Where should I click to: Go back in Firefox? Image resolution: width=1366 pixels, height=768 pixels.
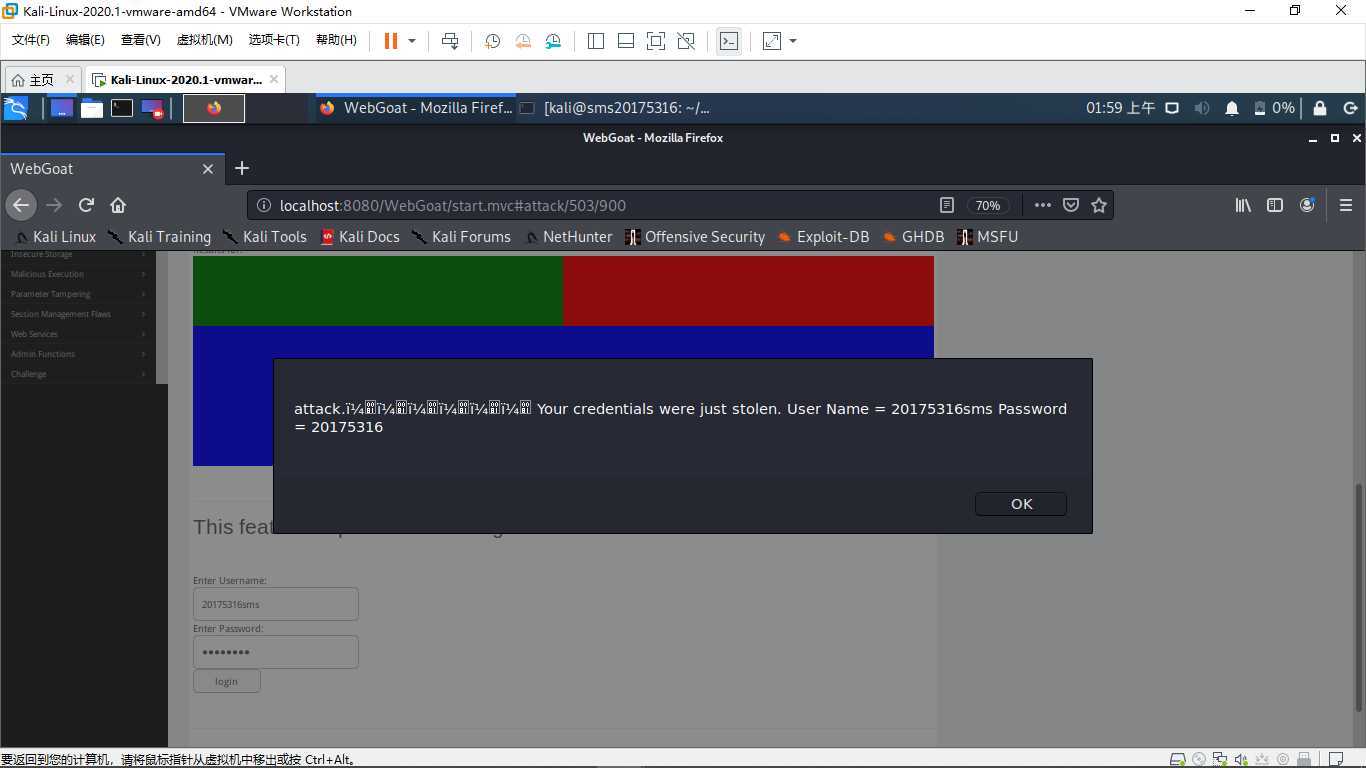21,205
